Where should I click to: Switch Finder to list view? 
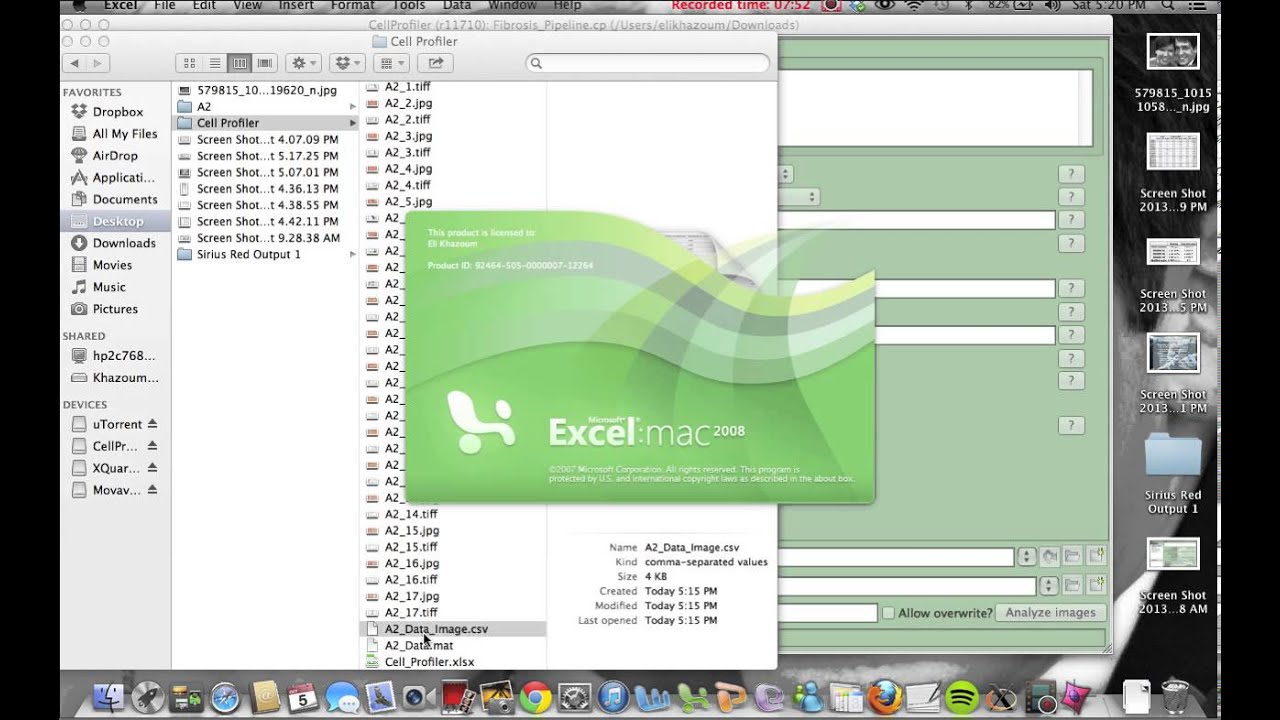pos(214,63)
